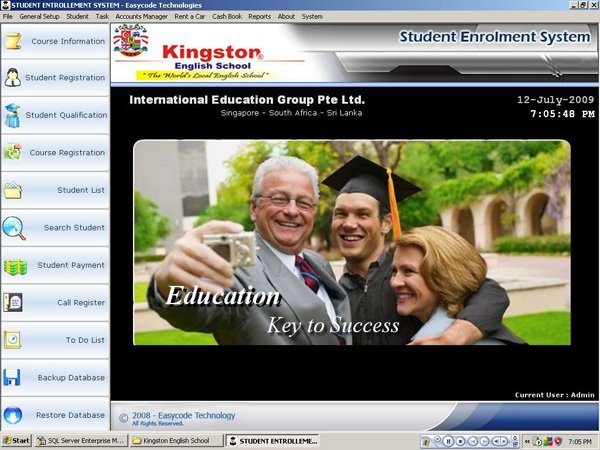The height and width of the screenshot is (450, 600).
Task: Open the Course Information module
Action: coord(54,41)
